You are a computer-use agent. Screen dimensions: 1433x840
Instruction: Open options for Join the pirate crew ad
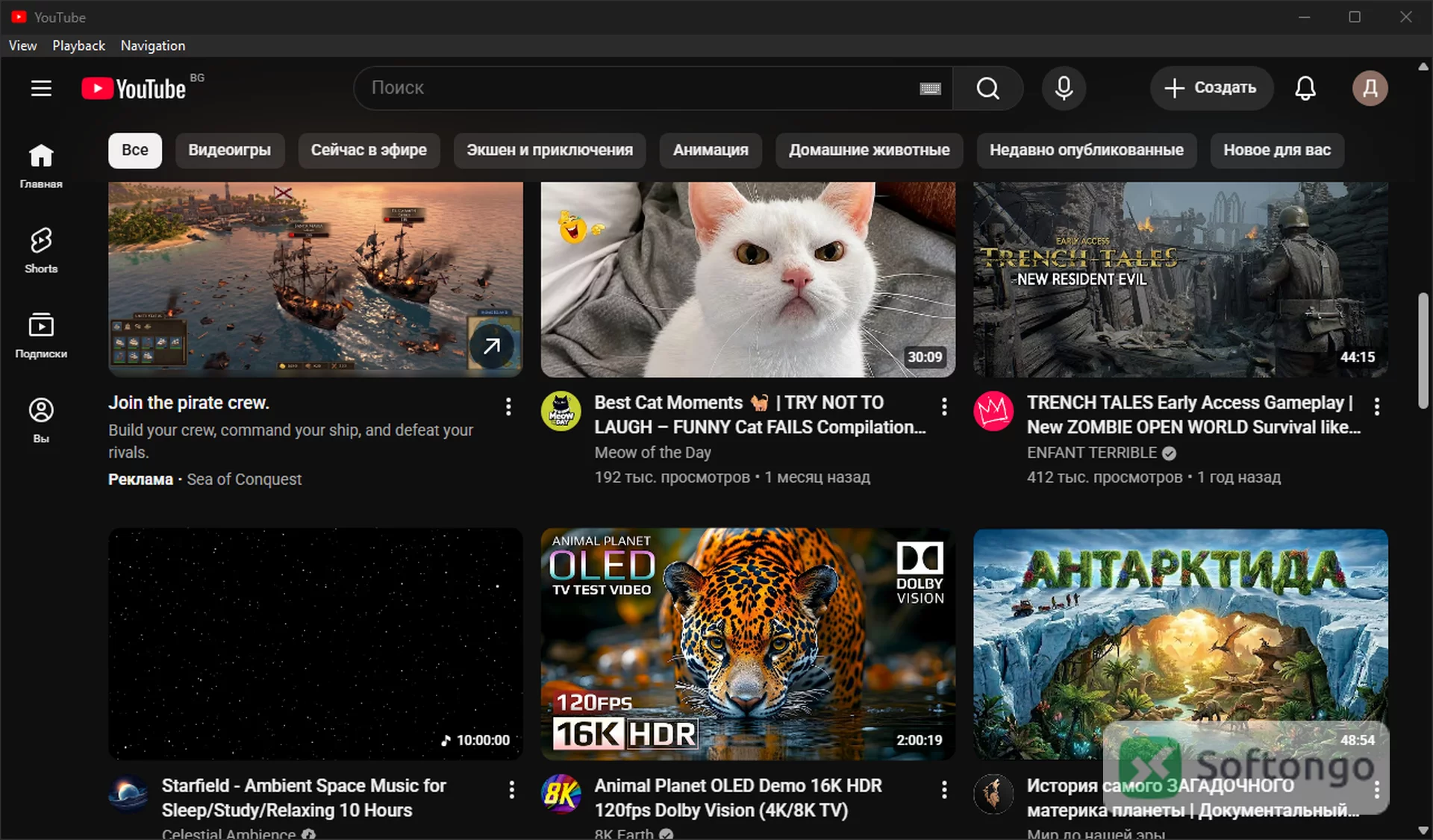click(x=508, y=406)
